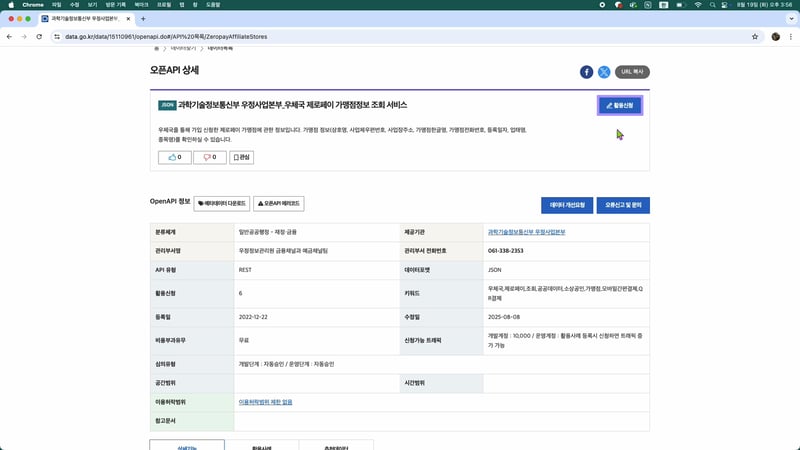Reload the current page
800x450 pixels.
tap(39, 37)
